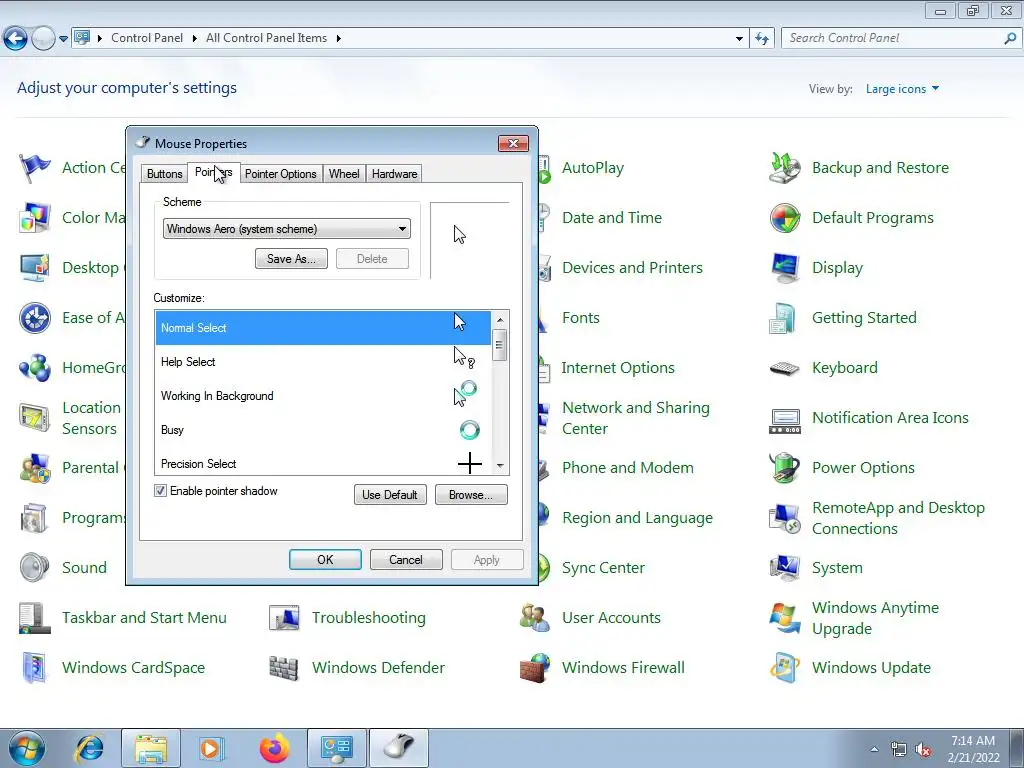Open the RemoteApp and Desktop Connections icon
1024x768 pixels.
[785, 518]
